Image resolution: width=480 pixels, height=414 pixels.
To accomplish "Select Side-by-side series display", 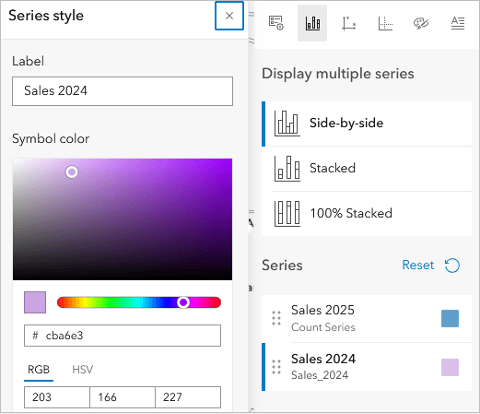I will pyautogui.click(x=367, y=123).
